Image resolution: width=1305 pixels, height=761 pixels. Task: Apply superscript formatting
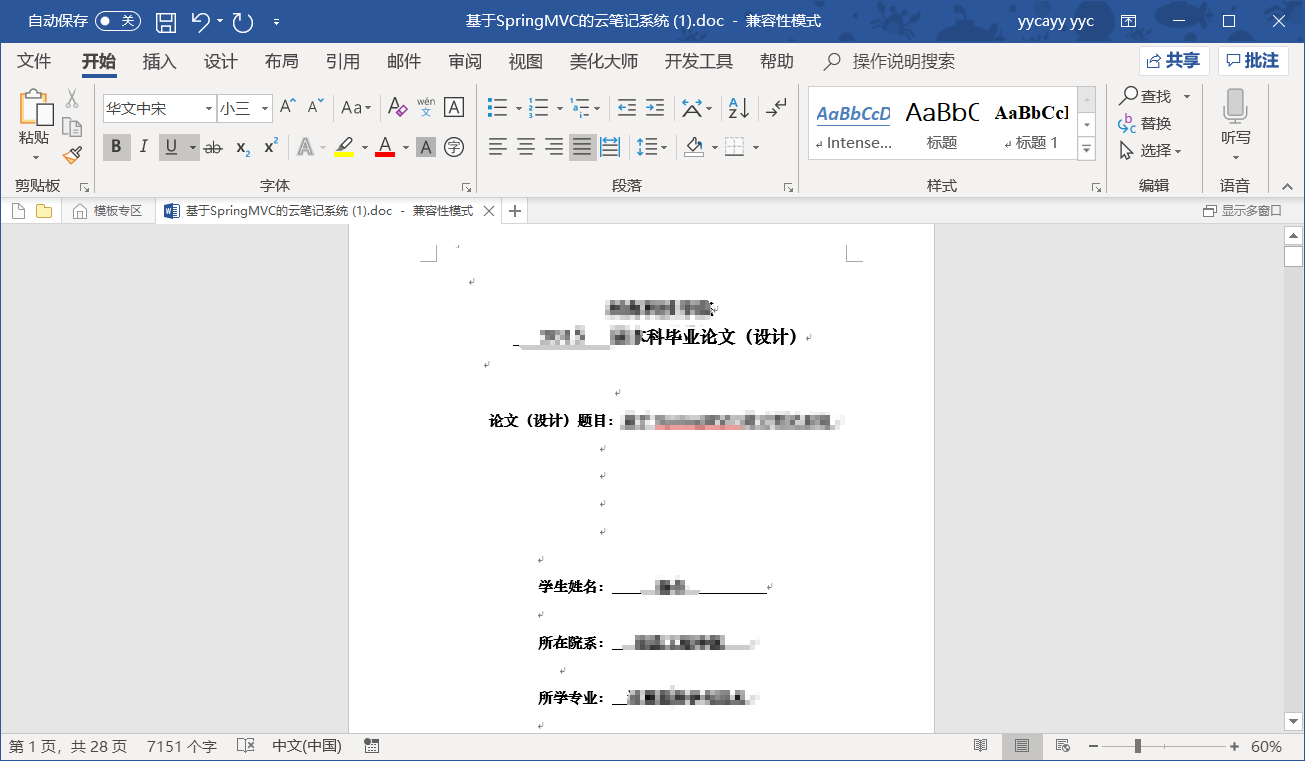(x=271, y=148)
